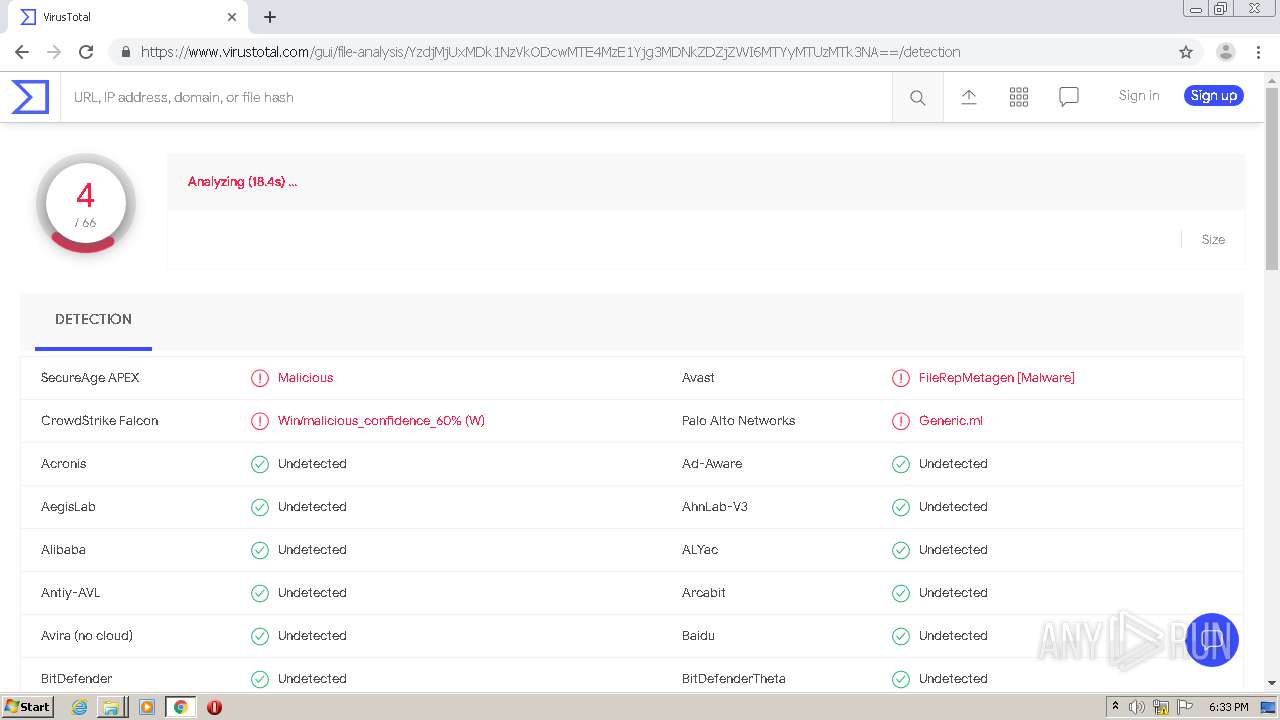This screenshot has height=720, width=1280.
Task: Click Avast malicious alert icon
Action: point(901,378)
